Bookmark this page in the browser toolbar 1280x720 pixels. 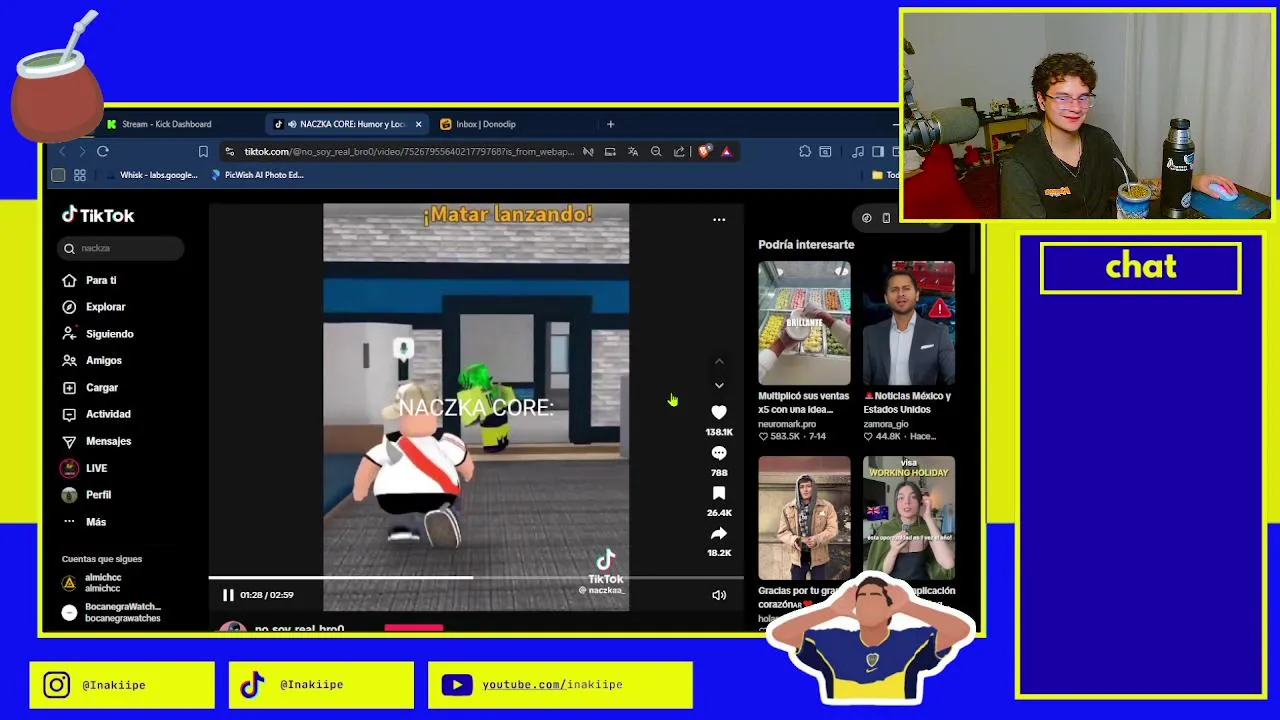pyautogui.click(x=203, y=151)
